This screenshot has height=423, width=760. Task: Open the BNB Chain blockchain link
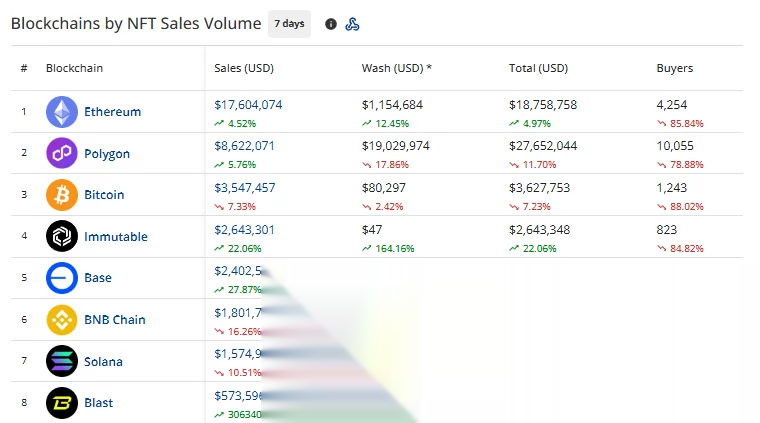click(x=115, y=320)
